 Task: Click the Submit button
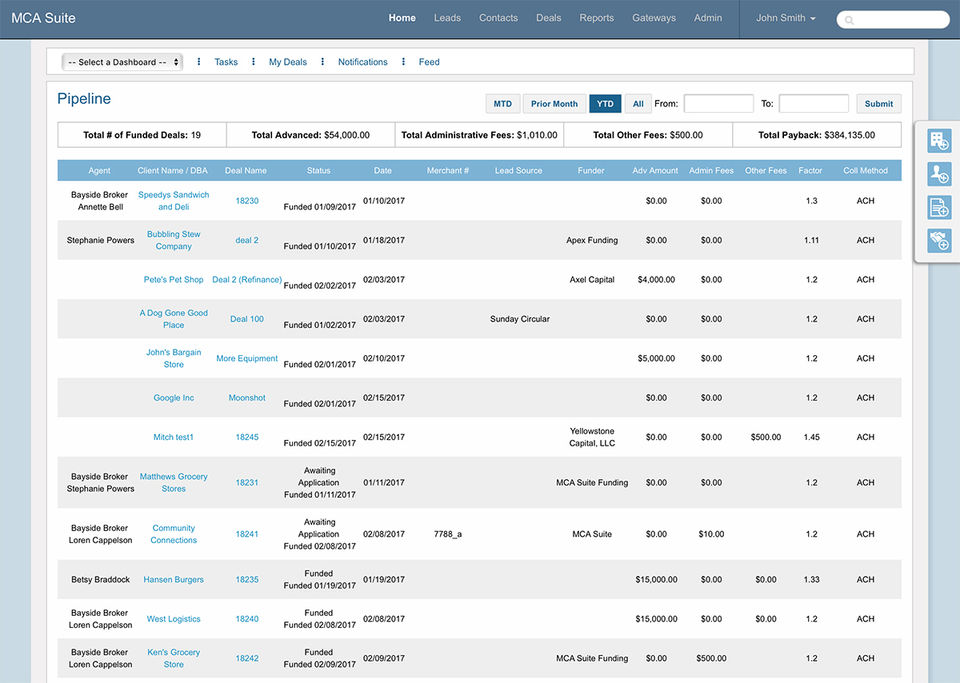(879, 103)
